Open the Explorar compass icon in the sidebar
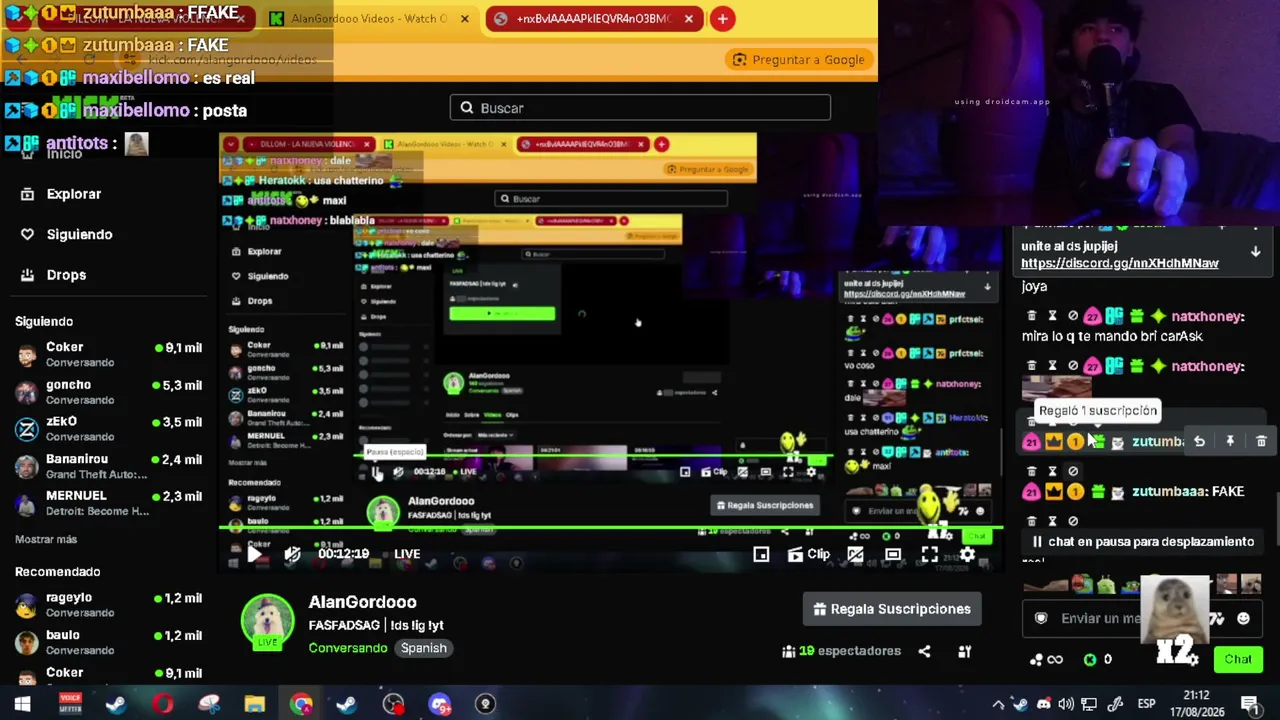This screenshot has width=1280, height=720. click(27, 194)
